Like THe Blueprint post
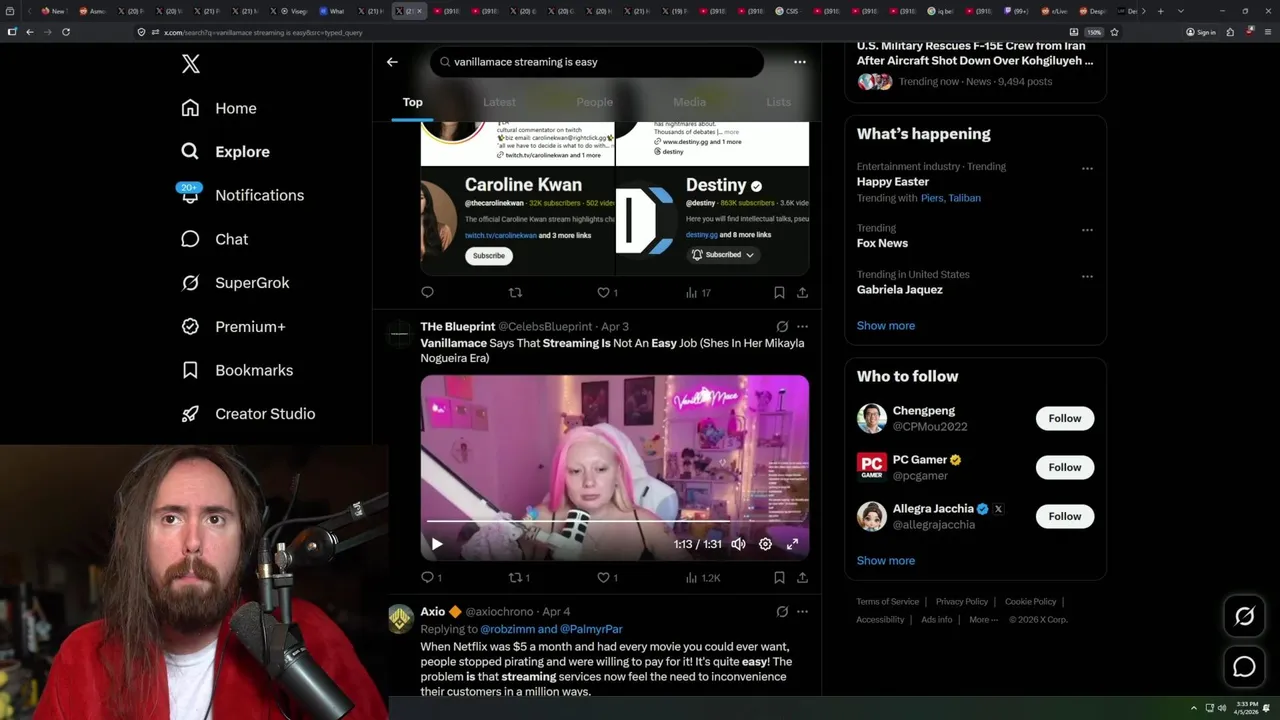 point(607,578)
